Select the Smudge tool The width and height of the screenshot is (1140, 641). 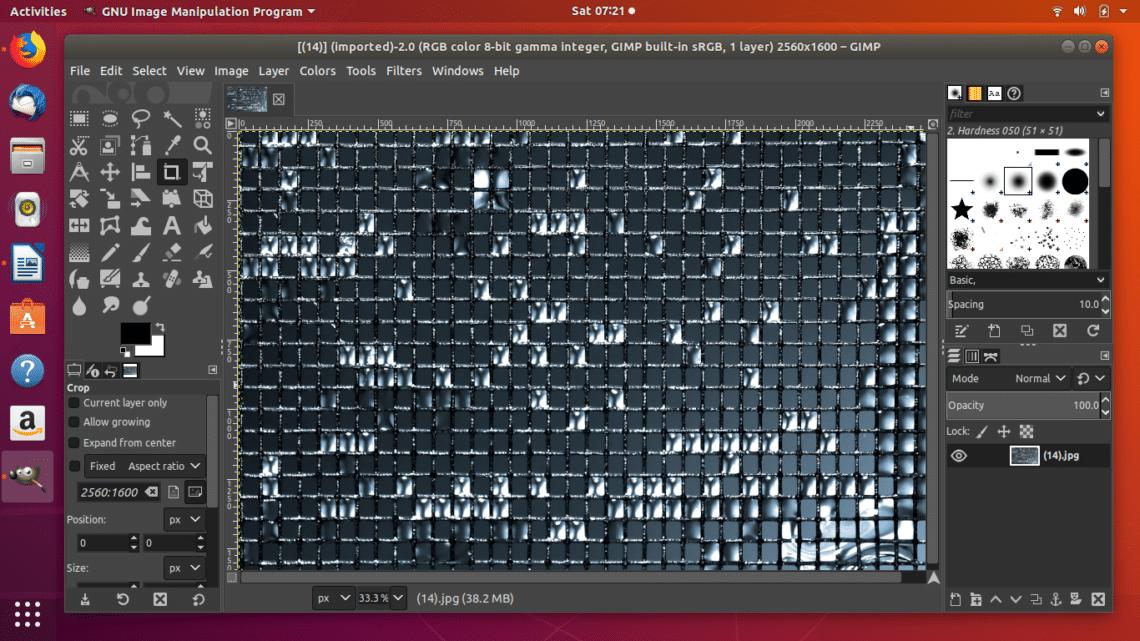click(110, 306)
